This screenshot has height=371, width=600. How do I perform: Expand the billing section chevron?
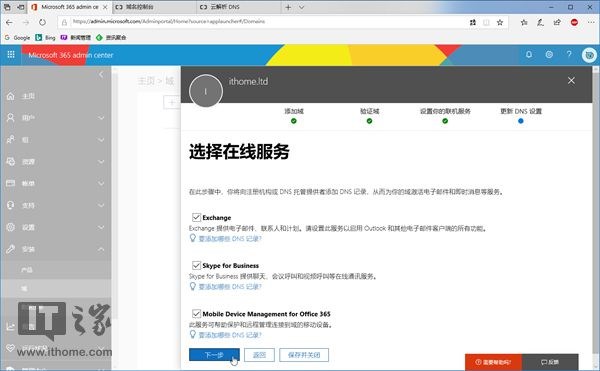pos(101,184)
